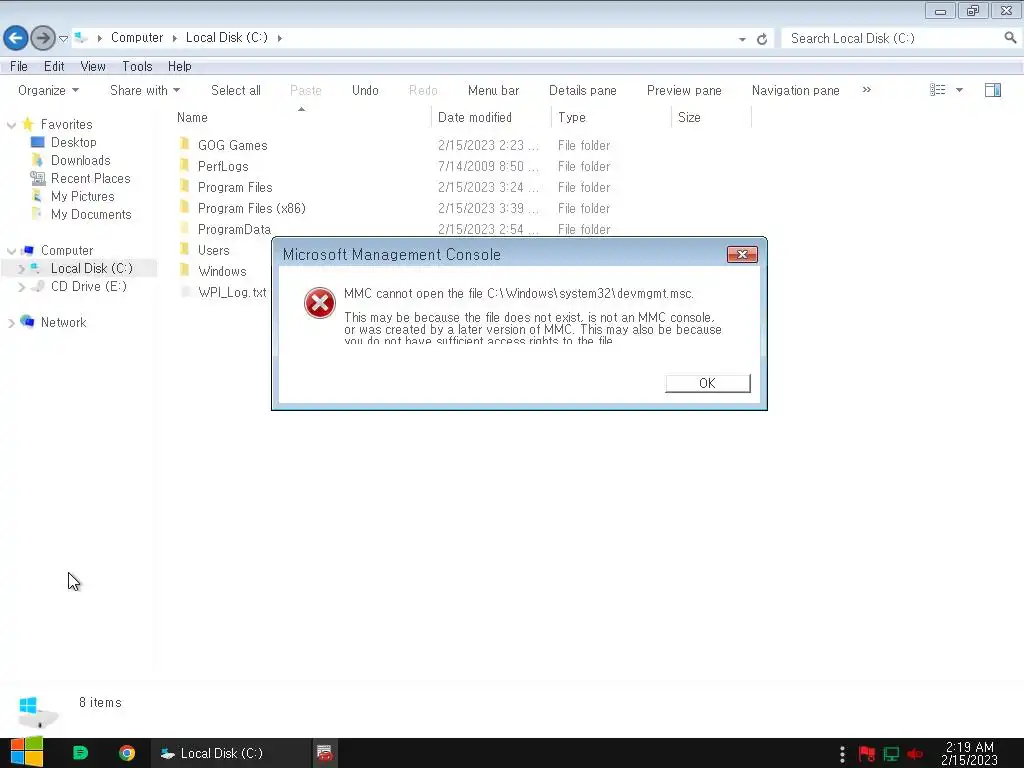Open the Organize dropdown

tap(48, 90)
